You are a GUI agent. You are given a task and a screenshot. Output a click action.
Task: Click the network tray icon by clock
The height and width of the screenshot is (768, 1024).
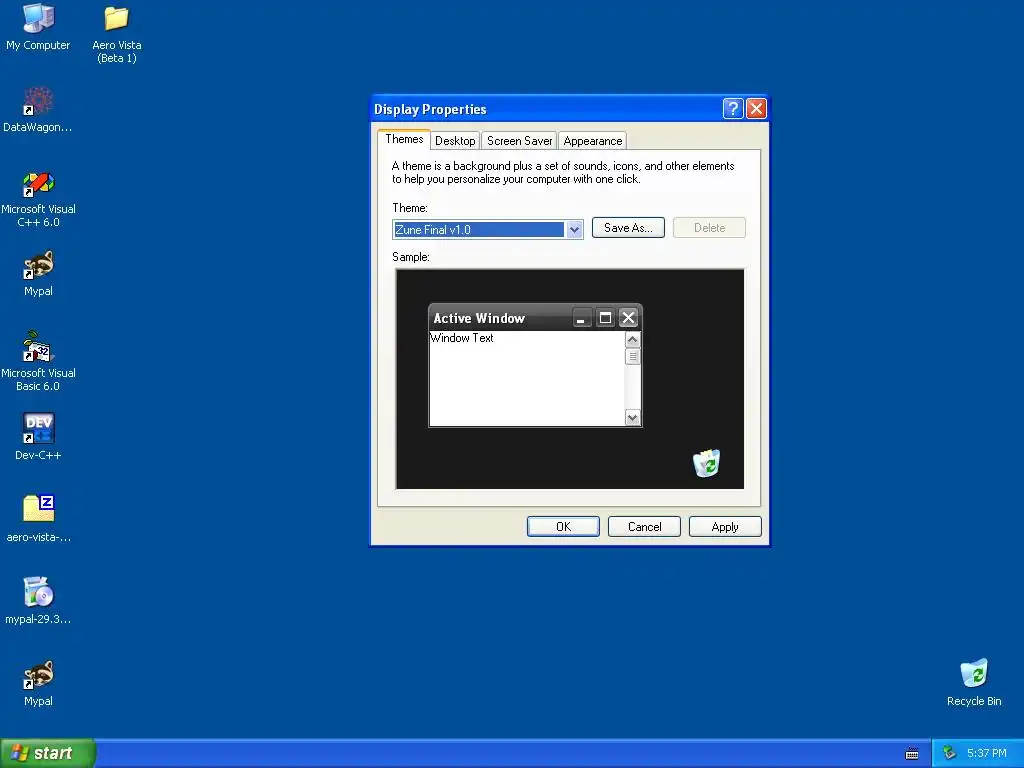949,753
